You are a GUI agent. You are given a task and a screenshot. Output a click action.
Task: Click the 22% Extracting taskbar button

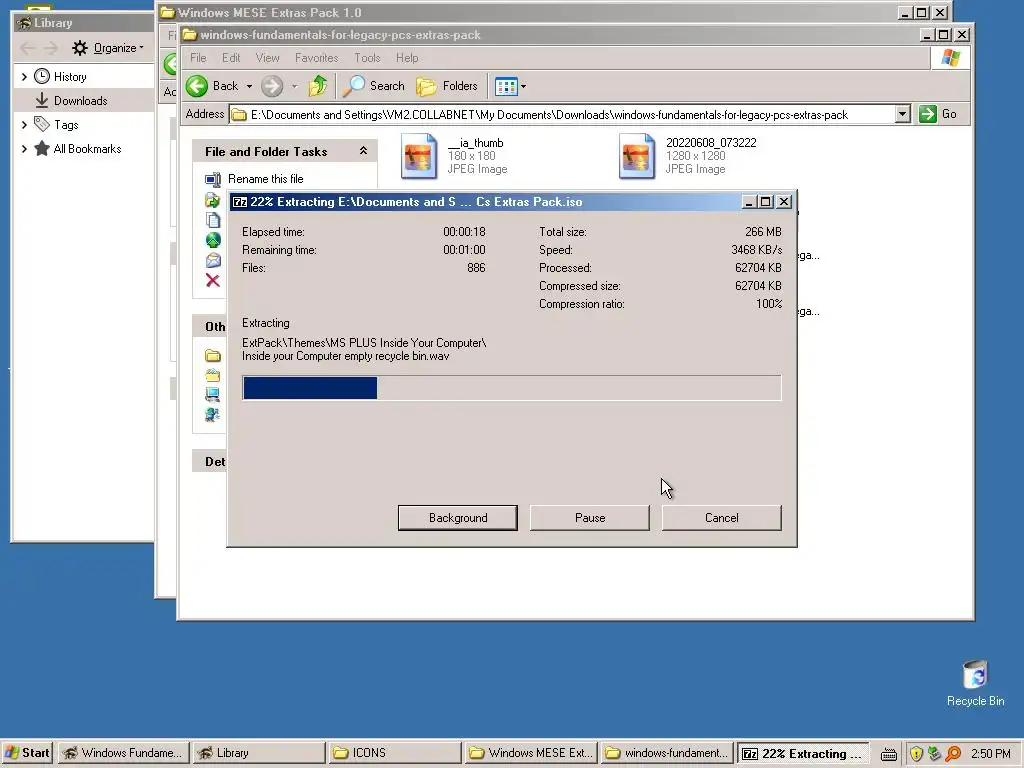pos(803,753)
